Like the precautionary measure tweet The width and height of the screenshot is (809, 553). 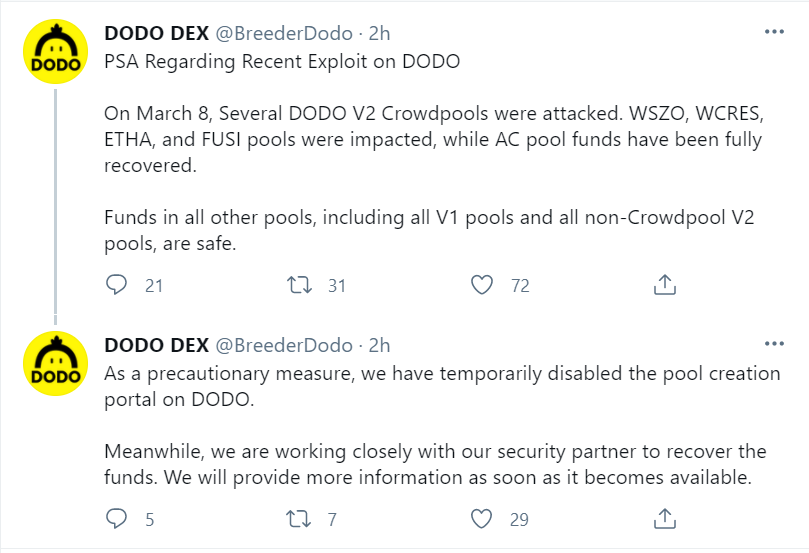483,519
